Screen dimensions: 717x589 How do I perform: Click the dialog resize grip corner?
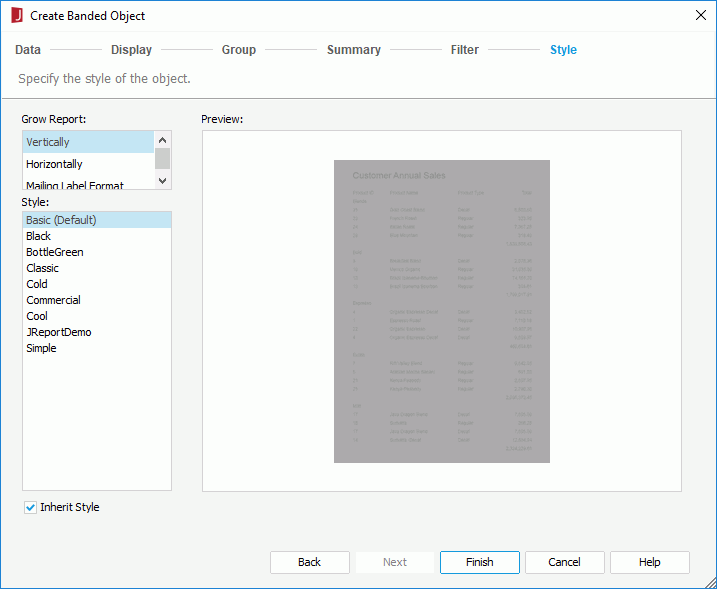coord(709,582)
